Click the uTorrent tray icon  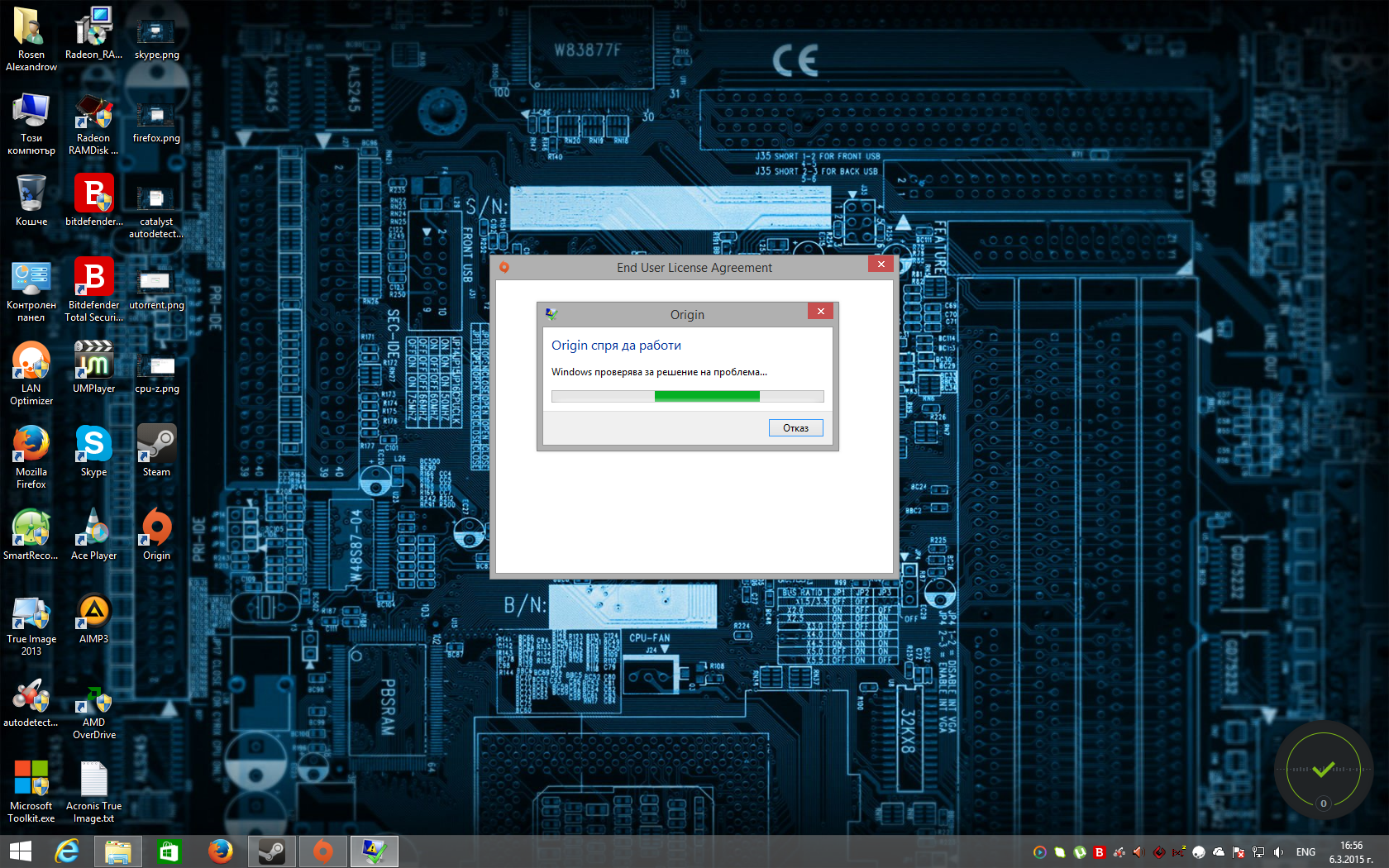point(1080,852)
